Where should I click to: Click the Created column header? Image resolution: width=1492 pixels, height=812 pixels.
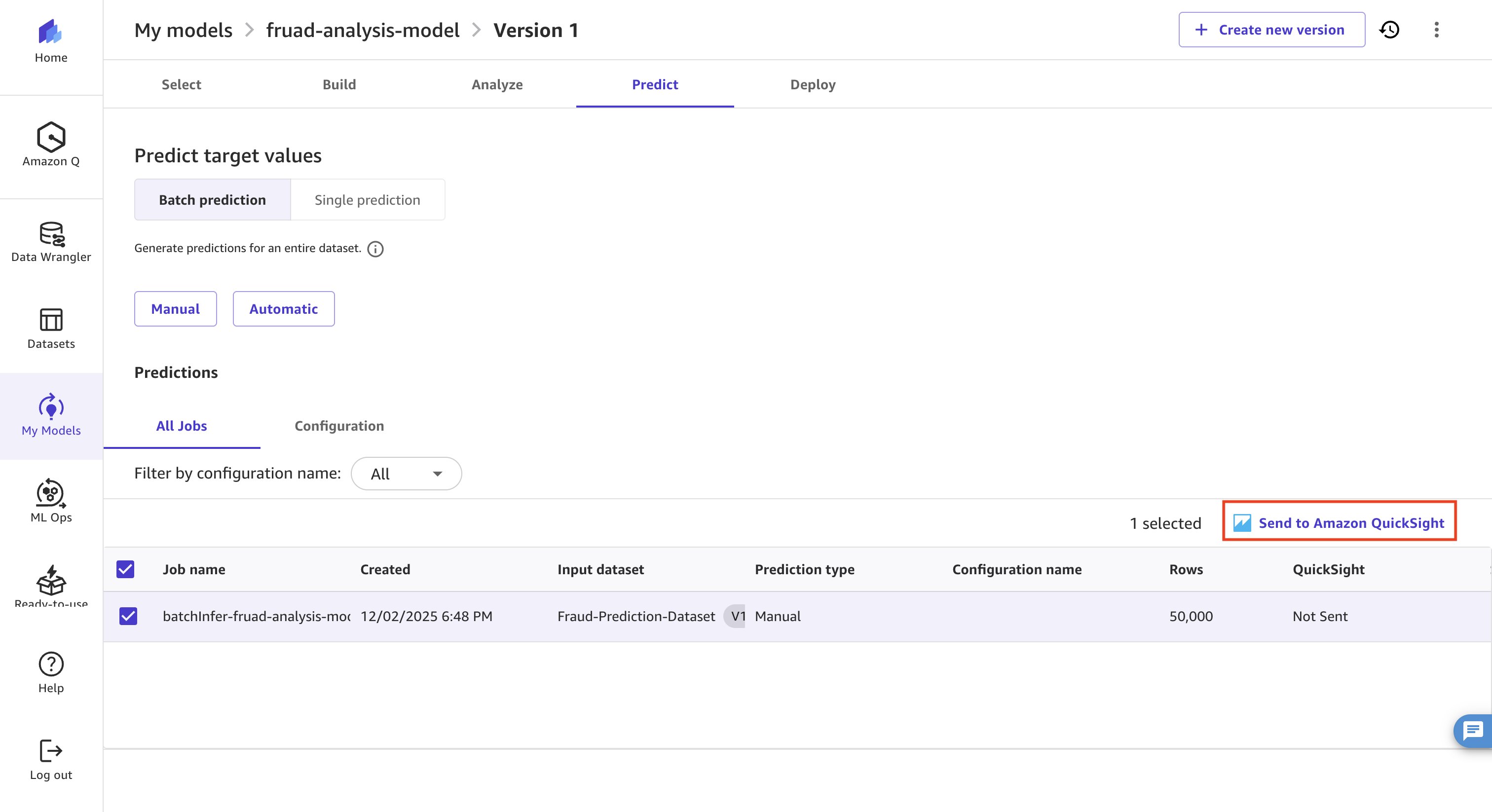point(385,569)
